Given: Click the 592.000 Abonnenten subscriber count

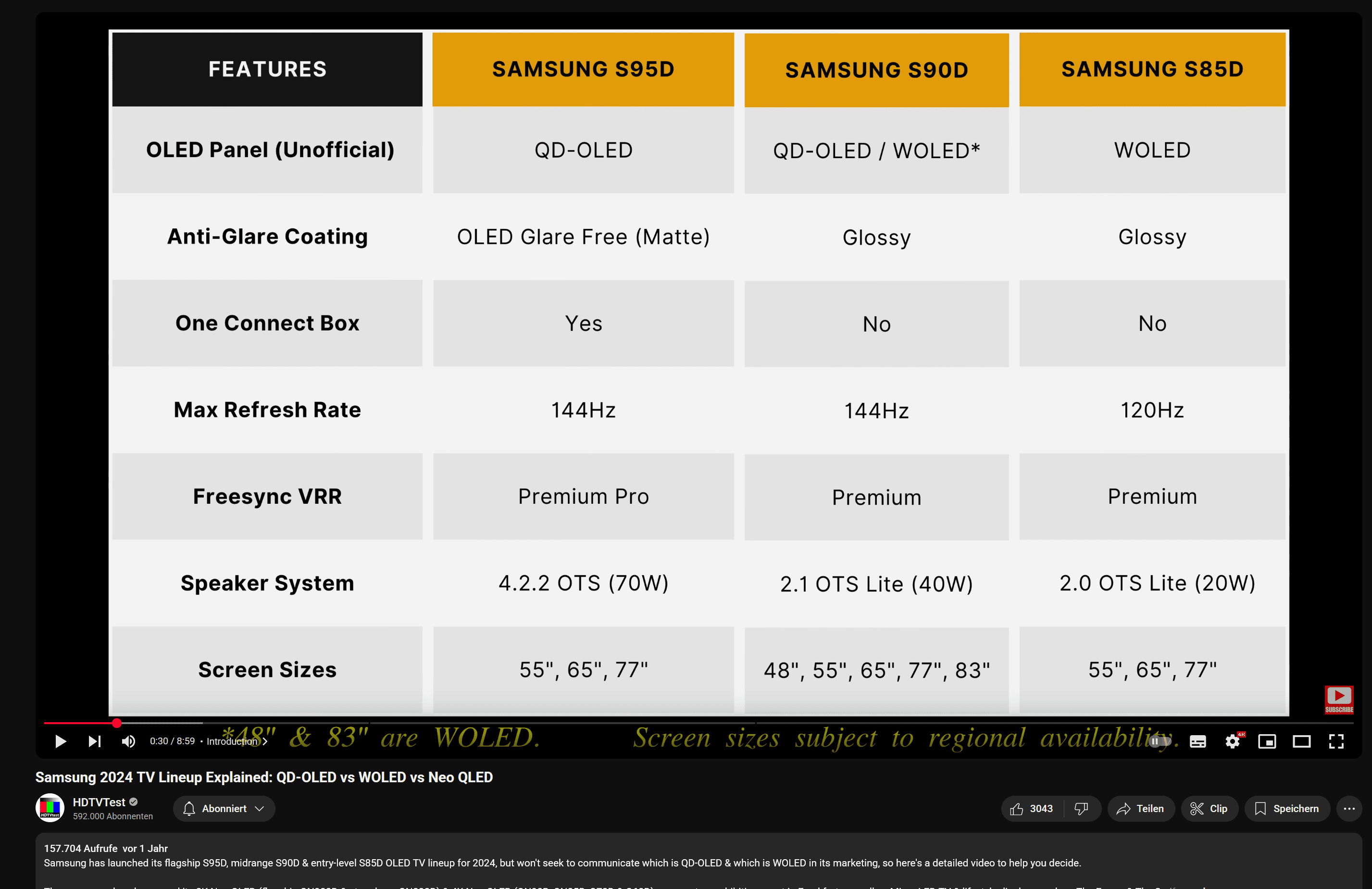Looking at the screenshot, I should [x=113, y=816].
